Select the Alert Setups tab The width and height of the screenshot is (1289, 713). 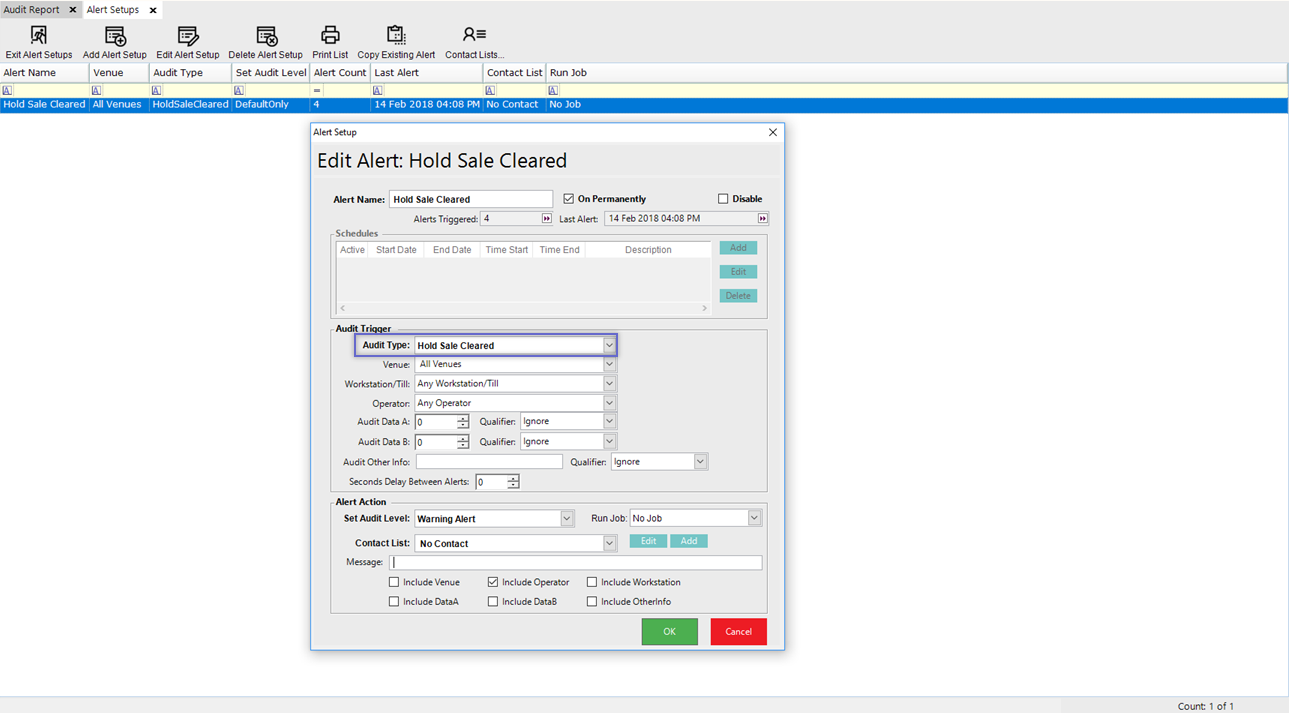(113, 10)
